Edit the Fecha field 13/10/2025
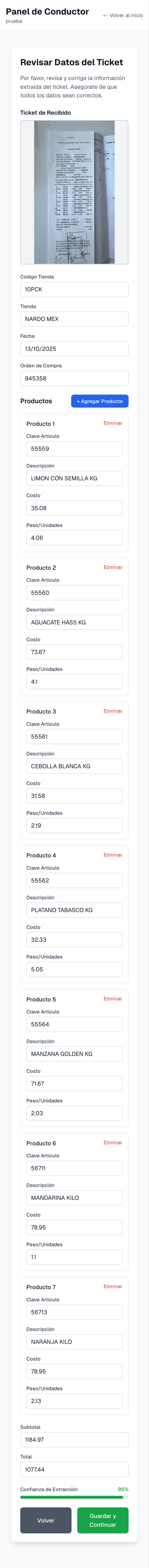Screen dimensions: 149x1568 click(x=74, y=348)
